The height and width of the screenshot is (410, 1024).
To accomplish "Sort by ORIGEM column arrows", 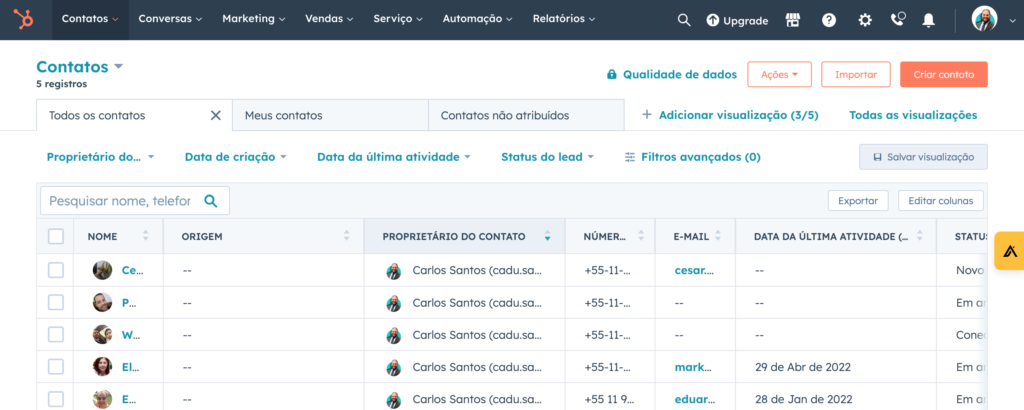I will click(346, 236).
